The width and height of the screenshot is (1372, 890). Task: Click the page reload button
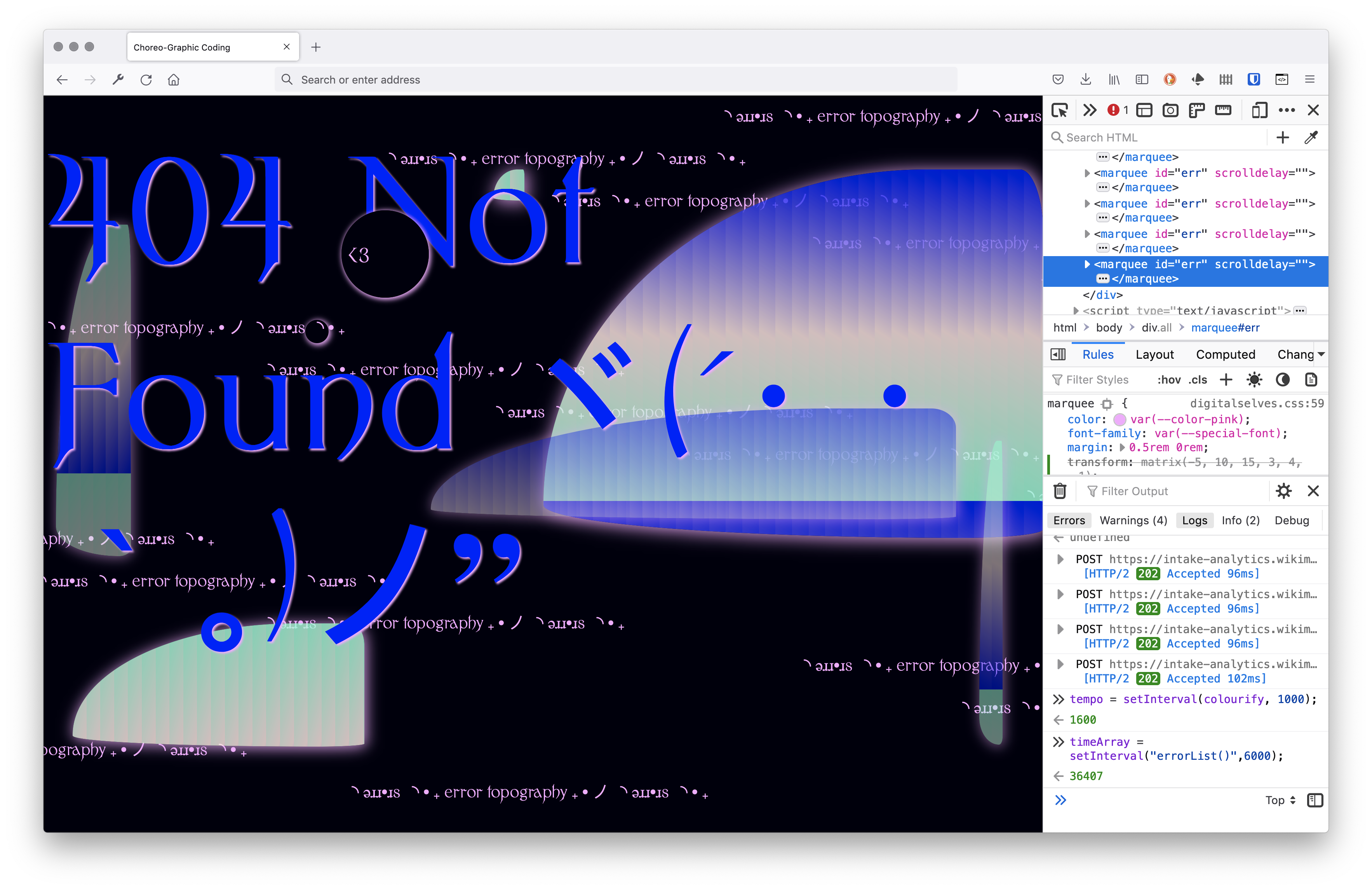[x=146, y=80]
